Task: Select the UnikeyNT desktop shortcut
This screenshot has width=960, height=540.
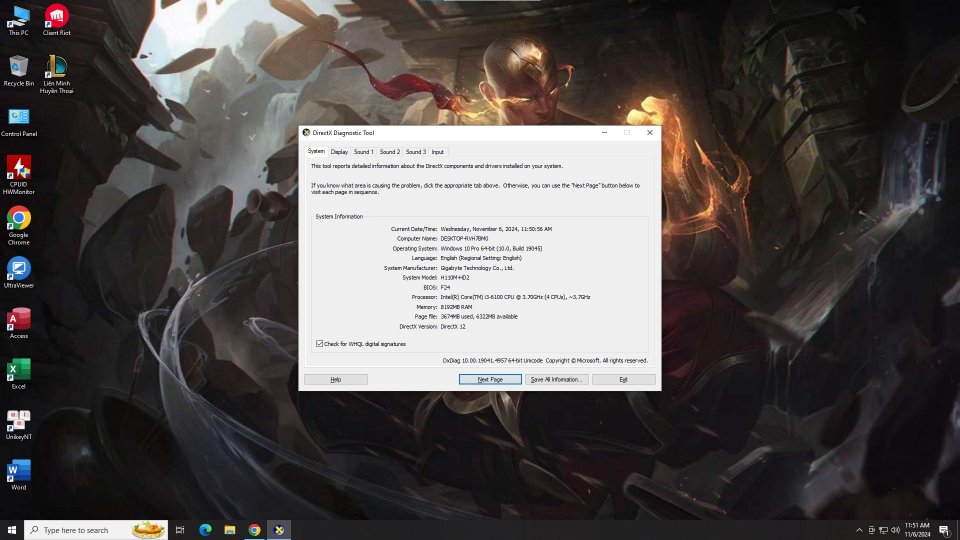Action: tap(18, 420)
